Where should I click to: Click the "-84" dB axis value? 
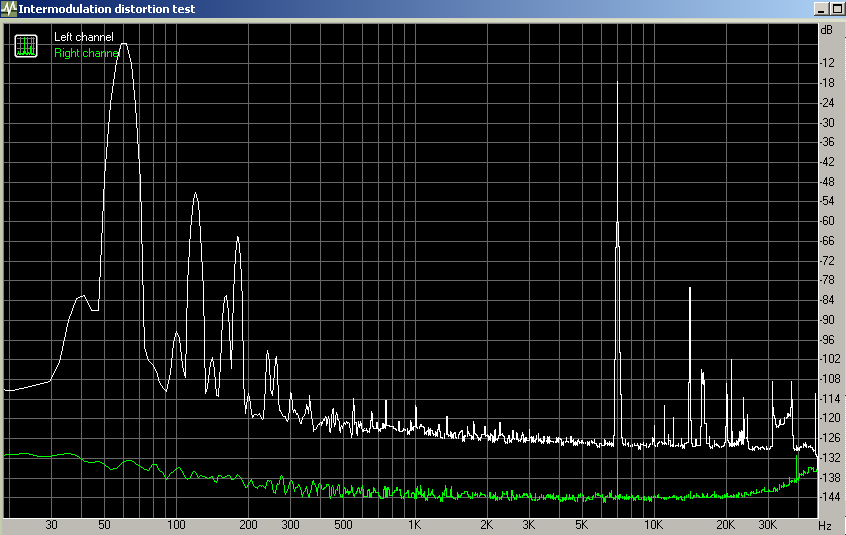coord(827,300)
